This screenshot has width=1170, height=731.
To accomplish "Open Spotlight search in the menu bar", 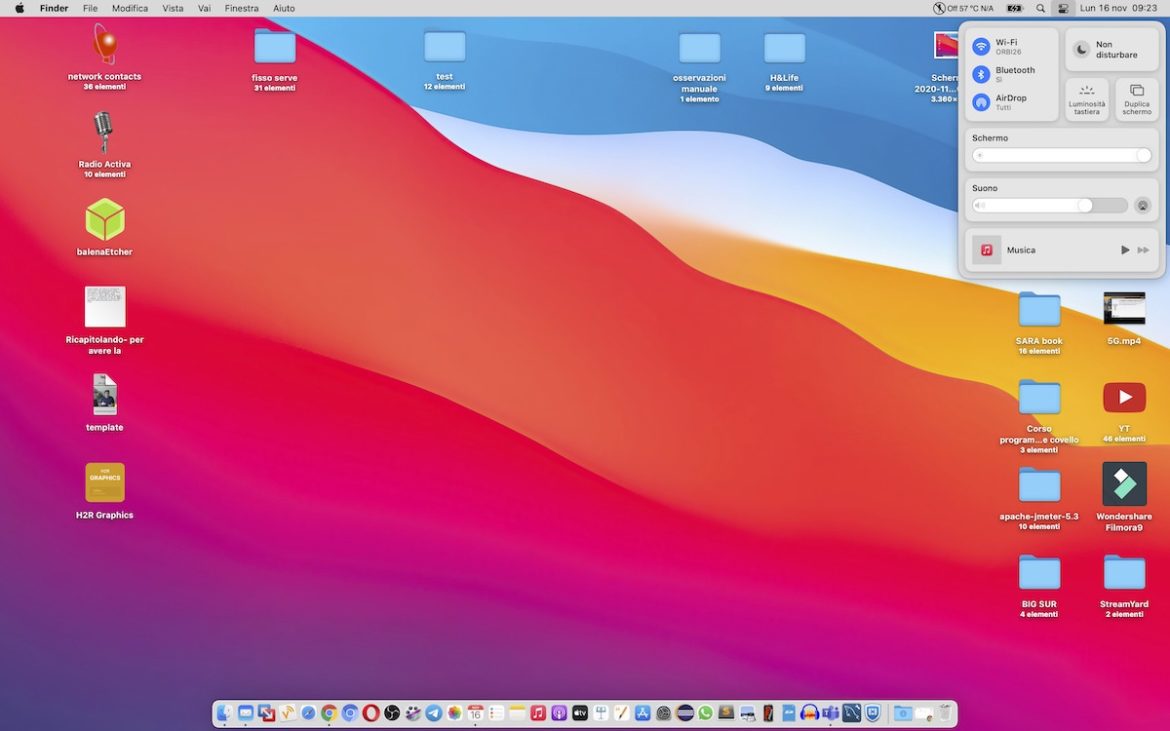I will coord(1040,8).
